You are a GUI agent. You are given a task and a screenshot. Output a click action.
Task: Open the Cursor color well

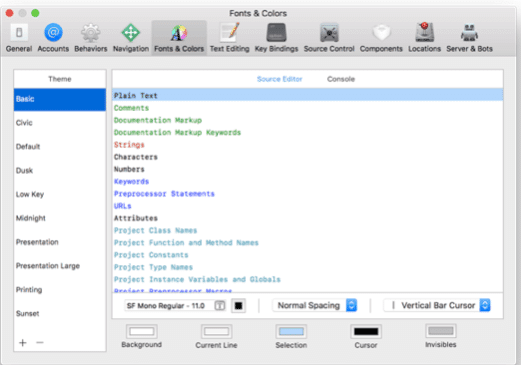coord(366,331)
